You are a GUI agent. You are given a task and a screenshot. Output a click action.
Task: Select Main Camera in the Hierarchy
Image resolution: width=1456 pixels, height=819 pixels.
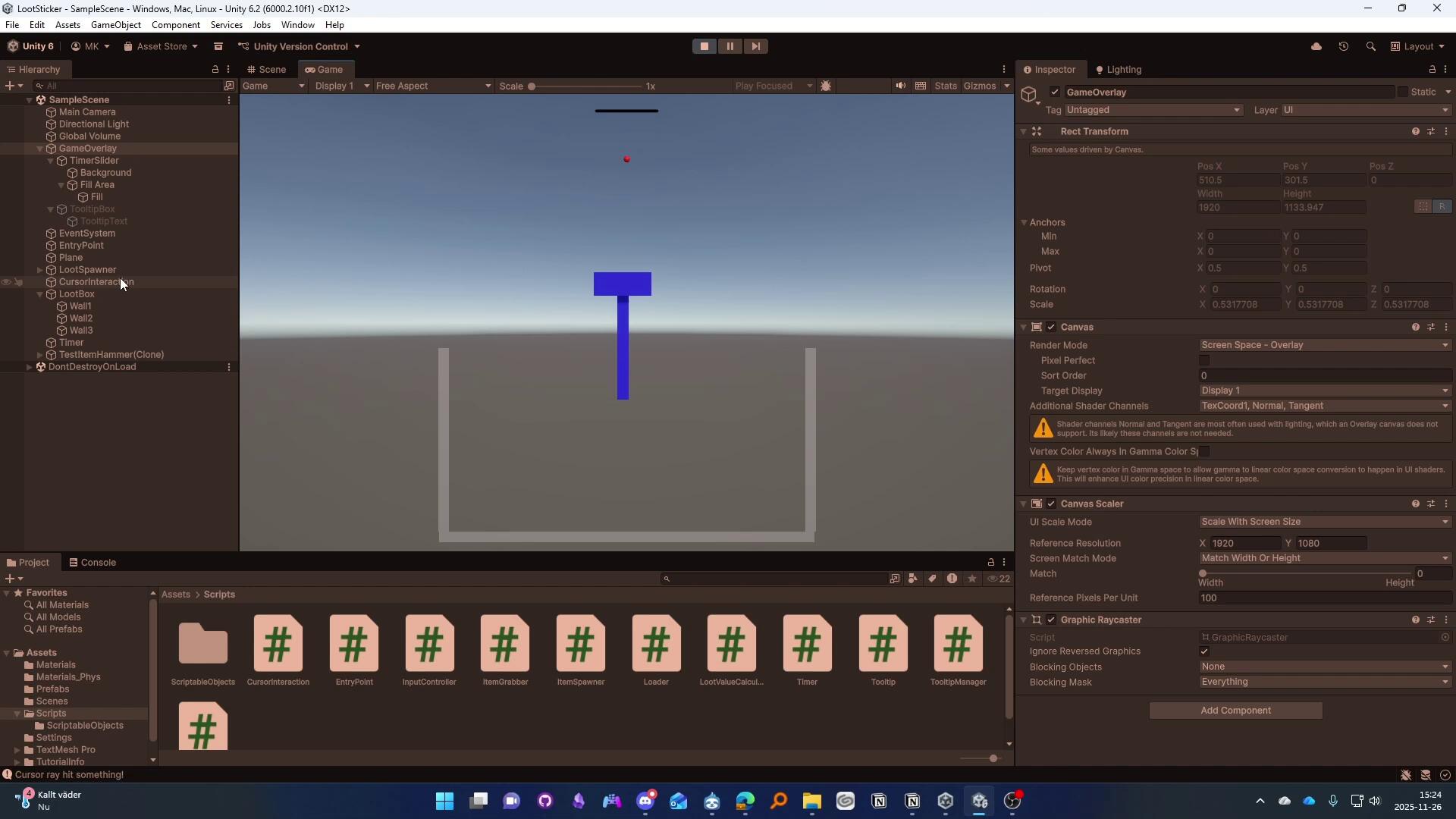click(x=87, y=112)
